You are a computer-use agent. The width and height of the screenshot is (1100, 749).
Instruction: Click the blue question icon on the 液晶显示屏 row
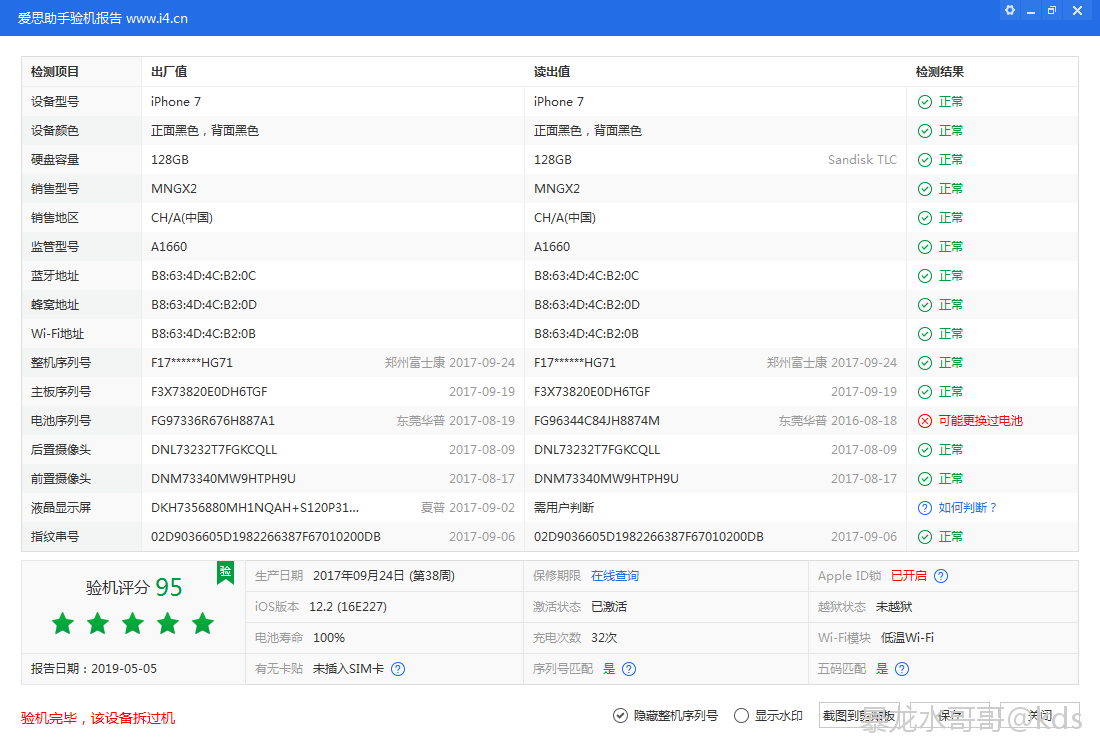pos(924,507)
